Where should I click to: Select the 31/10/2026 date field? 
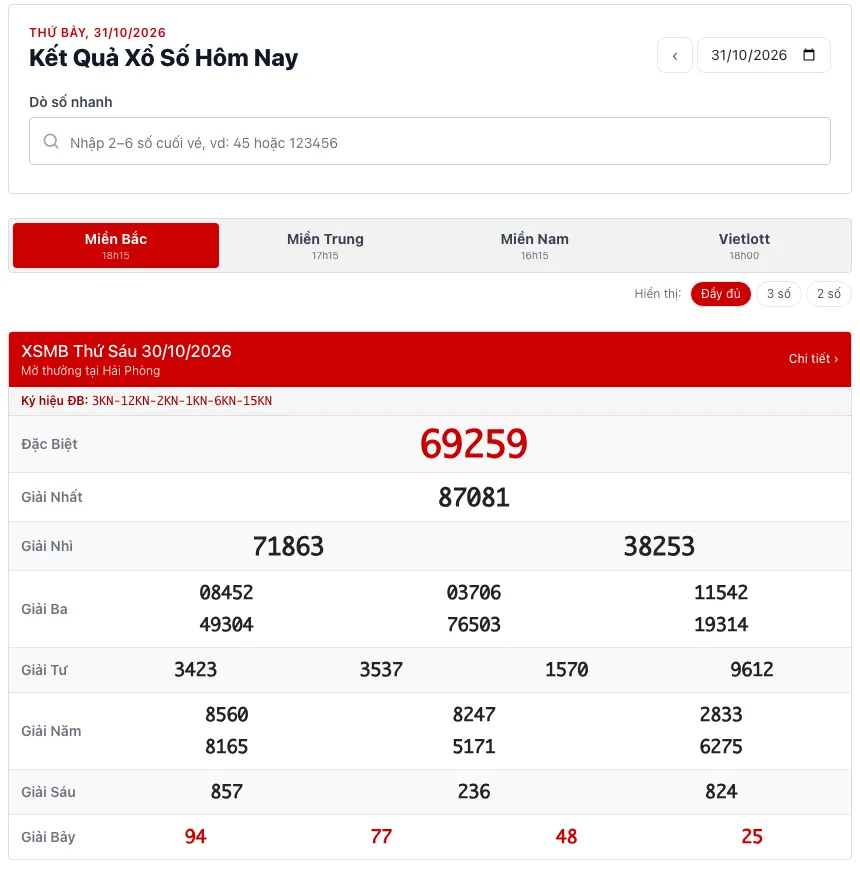point(763,55)
